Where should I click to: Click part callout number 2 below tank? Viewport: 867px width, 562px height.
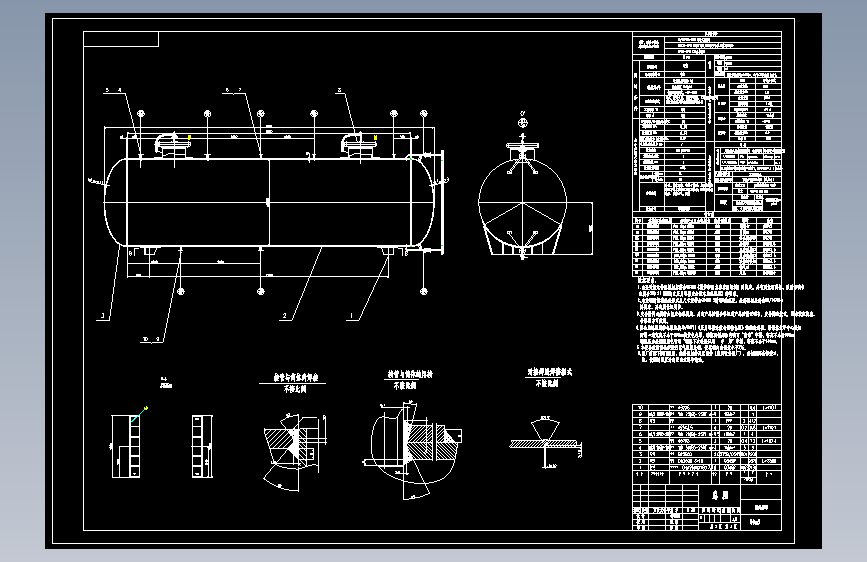(x=285, y=316)
